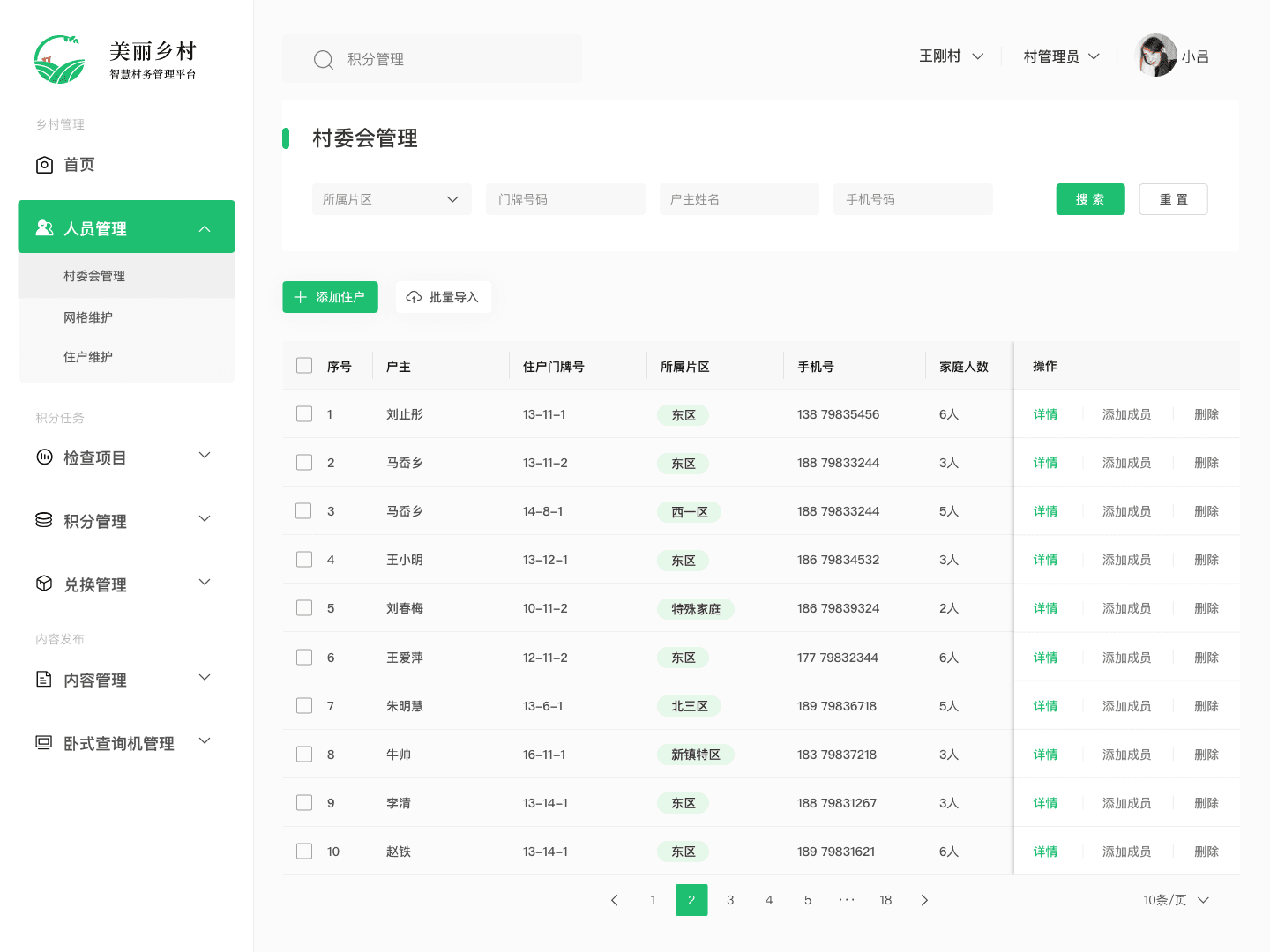
Task: Click the 首页 home icon
Action: click(44, 165)
